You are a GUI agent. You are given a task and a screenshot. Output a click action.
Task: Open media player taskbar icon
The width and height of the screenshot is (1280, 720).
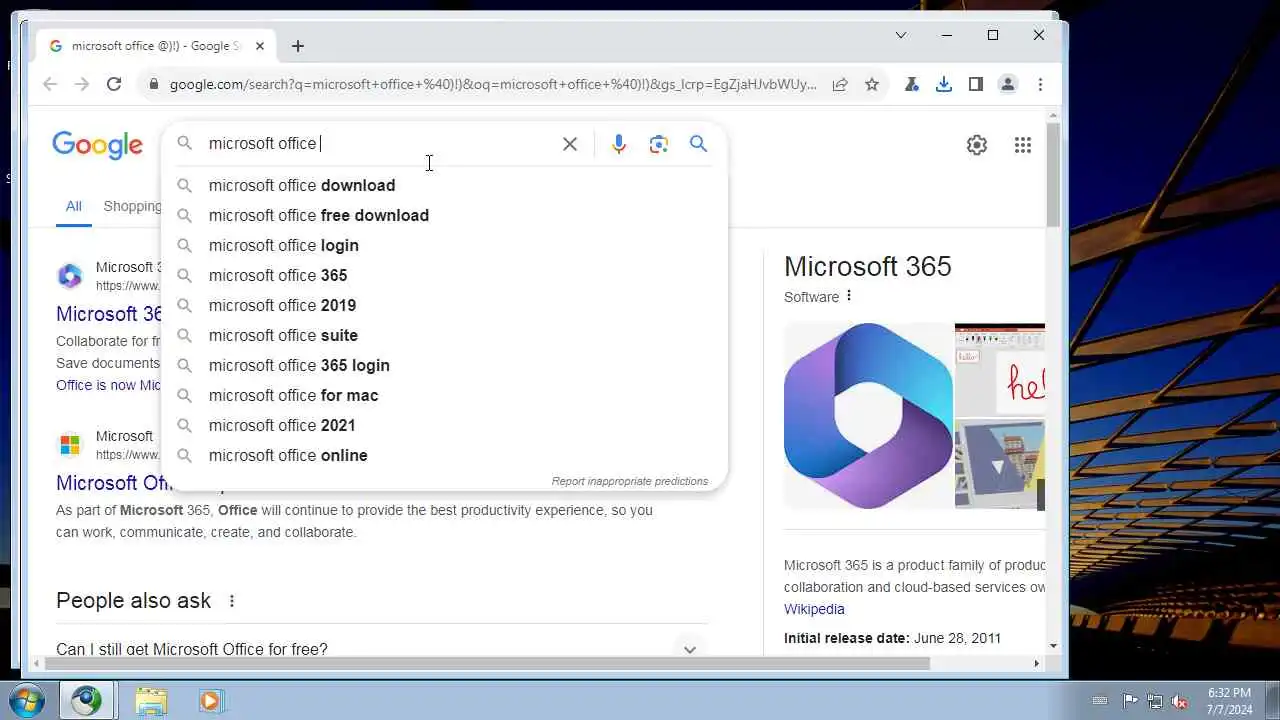pos(209,700)
